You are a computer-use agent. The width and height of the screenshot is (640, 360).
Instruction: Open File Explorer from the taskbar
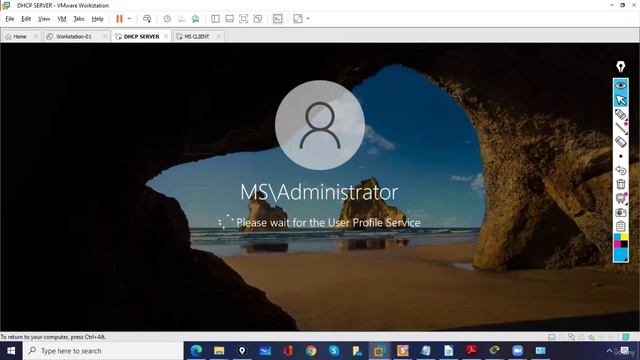click(219, 351)
